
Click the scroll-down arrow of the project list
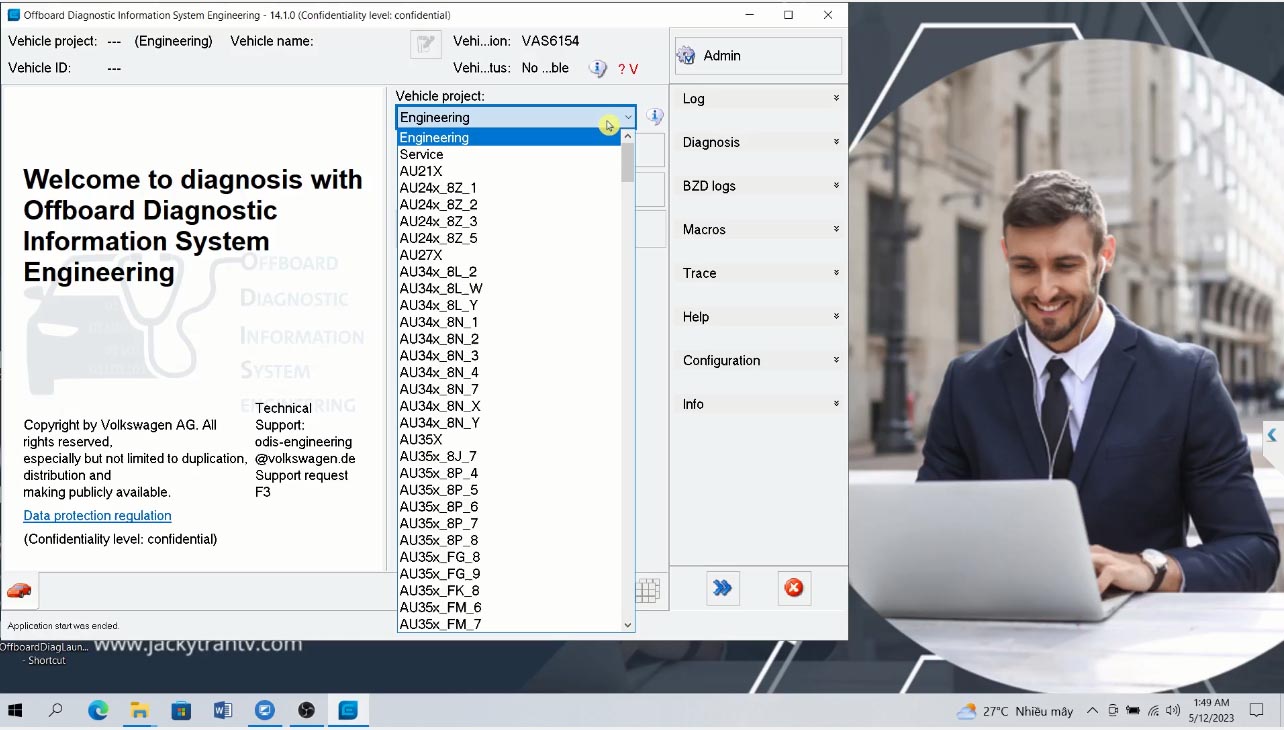point(628,625)
